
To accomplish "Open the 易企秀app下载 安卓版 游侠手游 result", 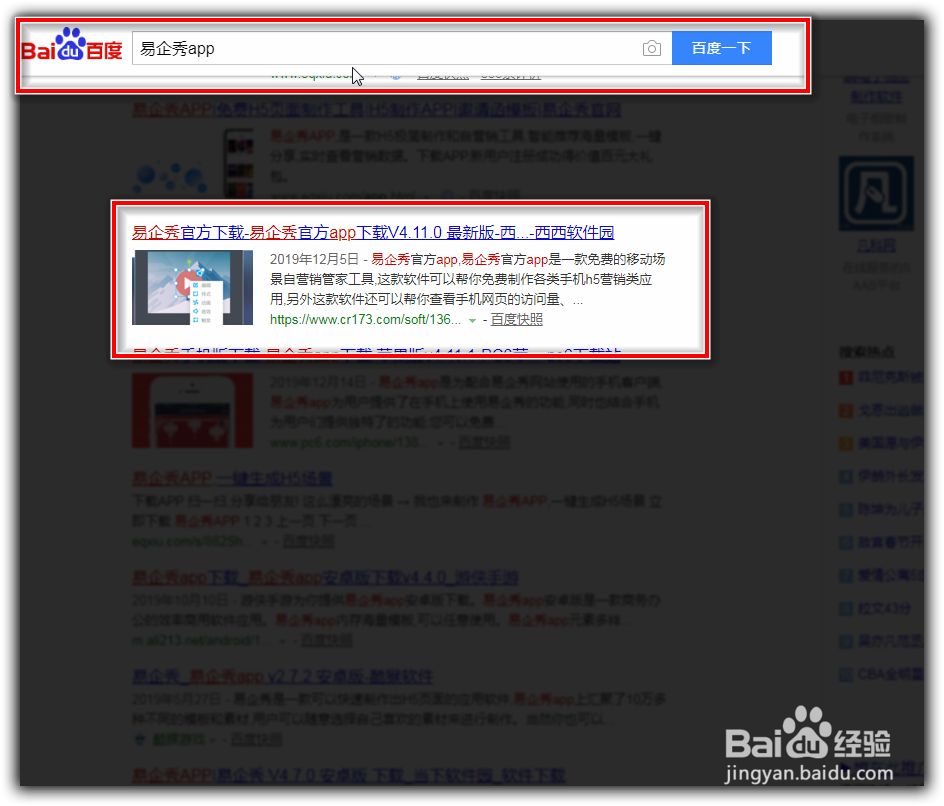I will [325, 578].
